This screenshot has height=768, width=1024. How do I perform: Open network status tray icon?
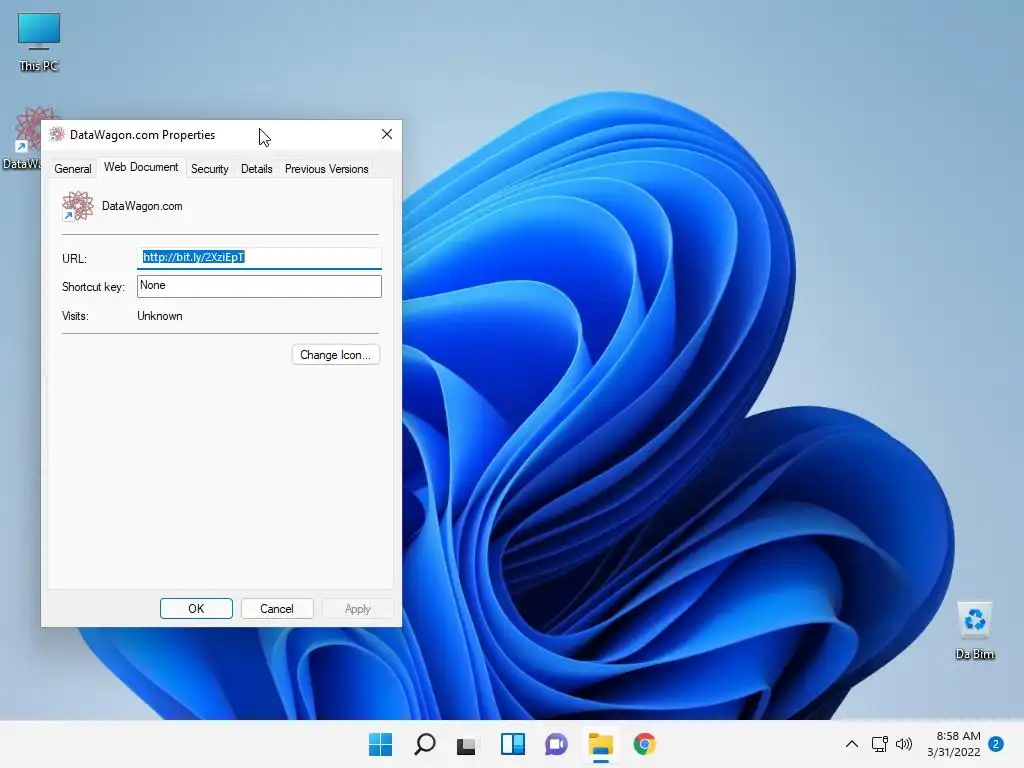(x=880, y=744)
